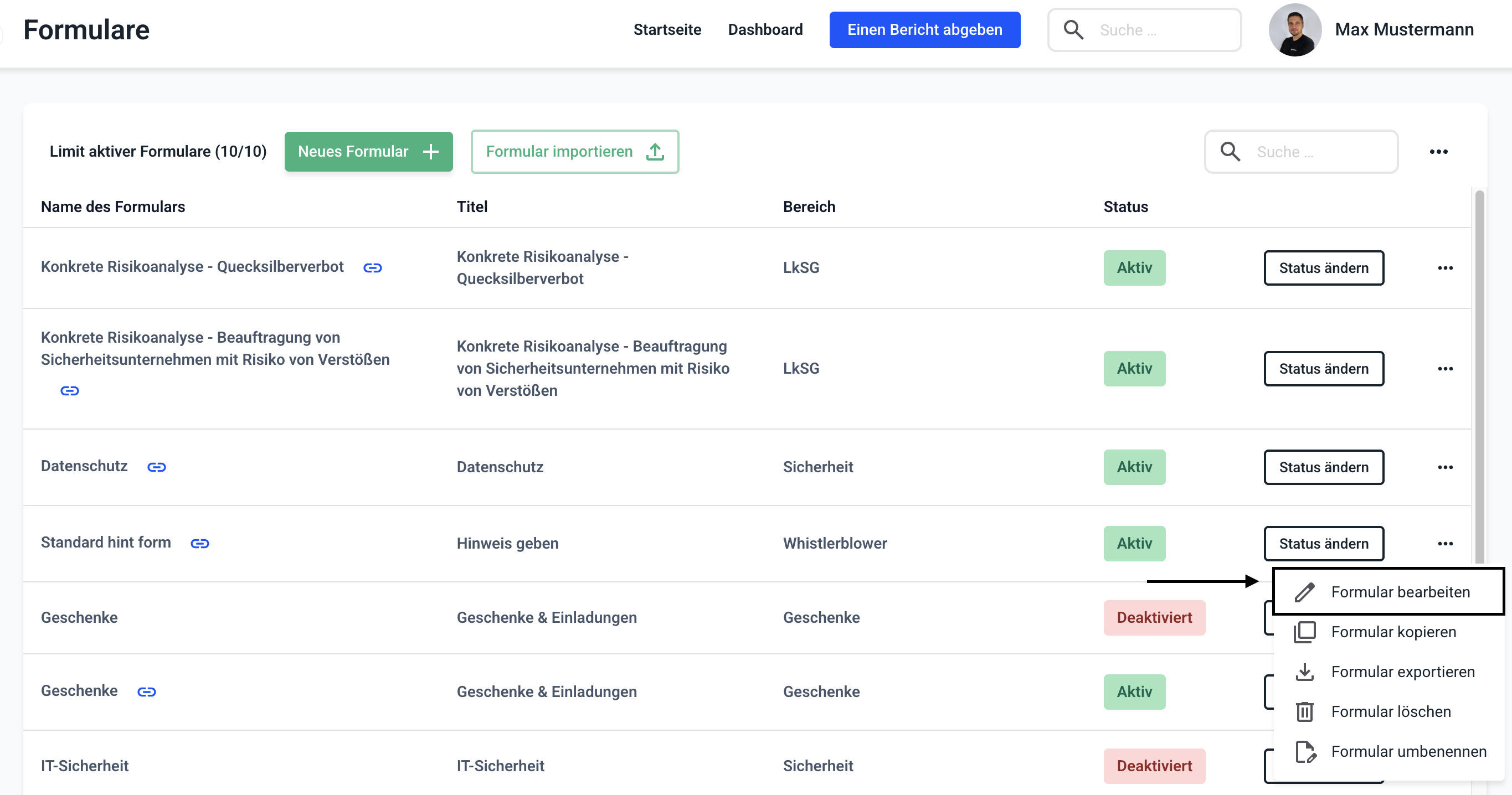Image resolution: width=1512 pixels, height=795 pixels.
Task: Click Max Mustermann profile avatar
Action: [x=1294, y=30]
